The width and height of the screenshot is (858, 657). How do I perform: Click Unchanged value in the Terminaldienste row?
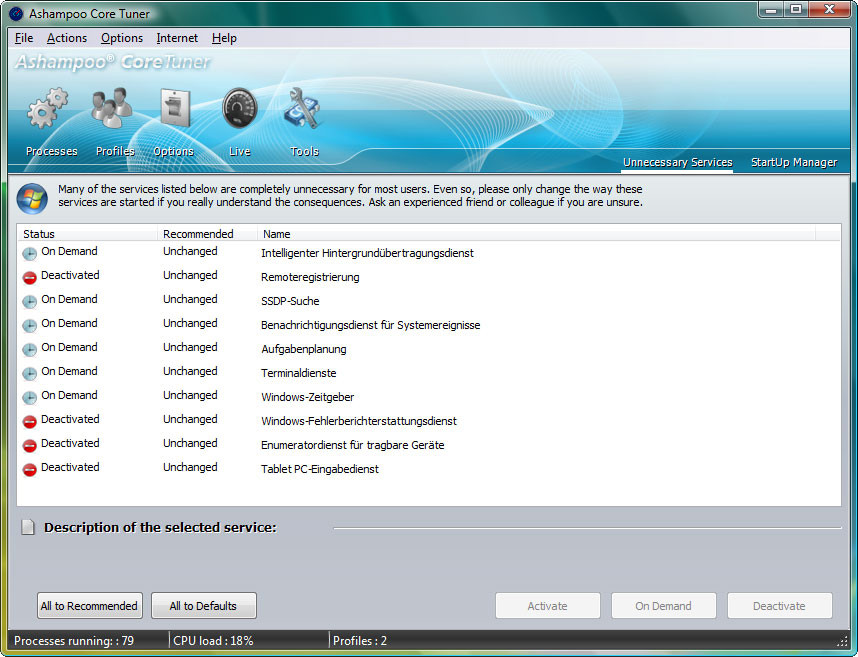pos(190,371)
